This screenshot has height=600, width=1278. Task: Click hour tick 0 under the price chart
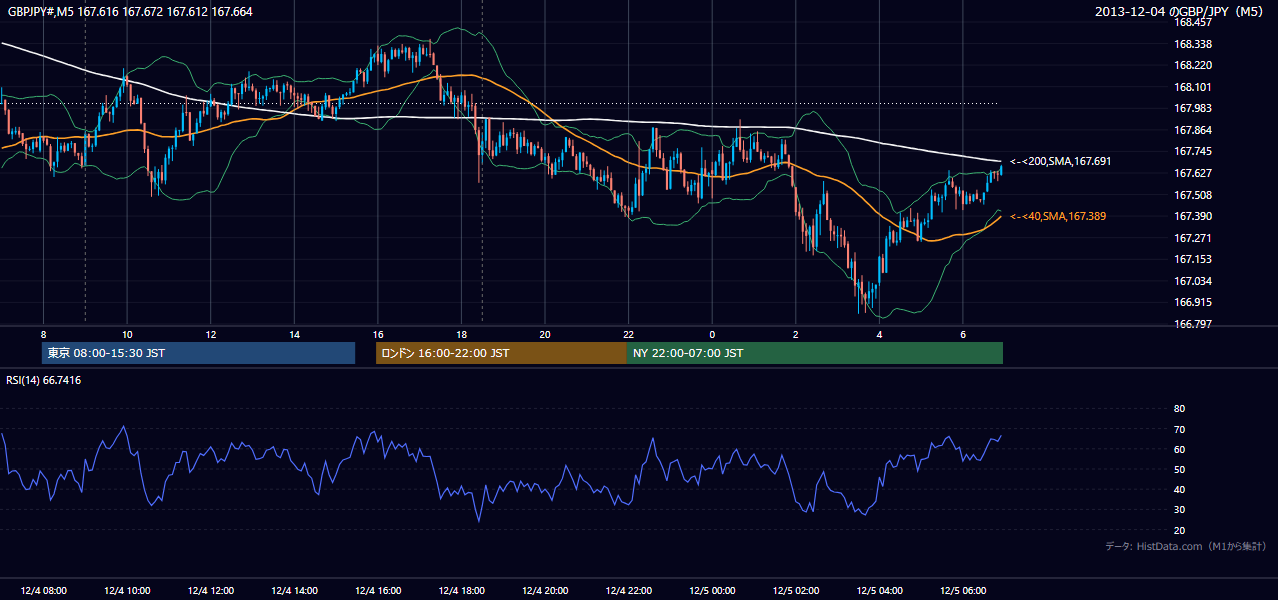pos(712,334)
